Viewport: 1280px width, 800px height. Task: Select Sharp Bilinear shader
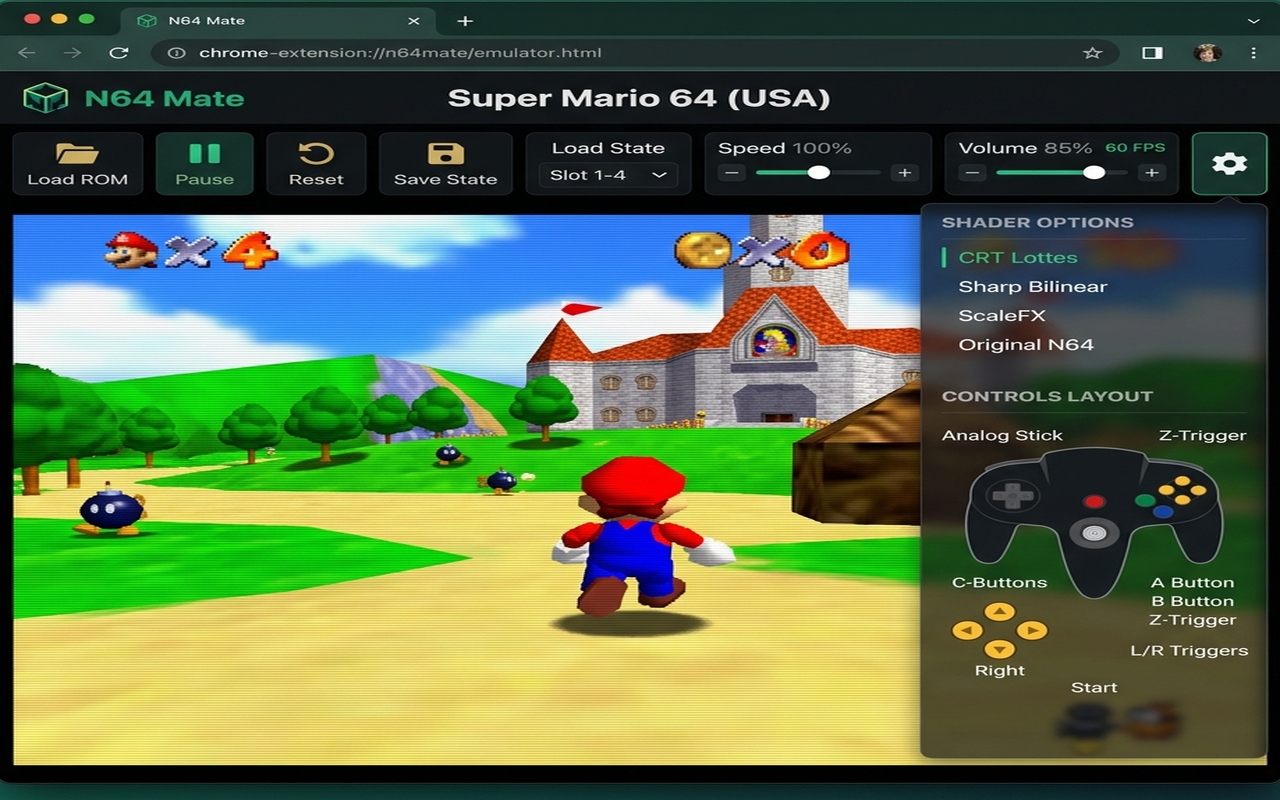(1033, 286)
